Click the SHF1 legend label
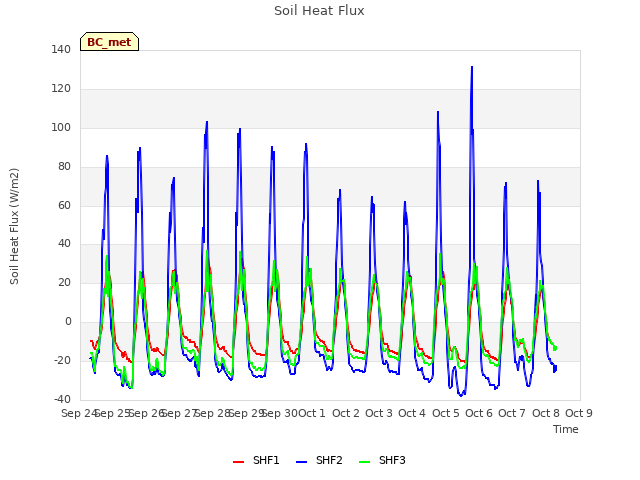This screenshot has width=640, height=480. click(266, 460)
